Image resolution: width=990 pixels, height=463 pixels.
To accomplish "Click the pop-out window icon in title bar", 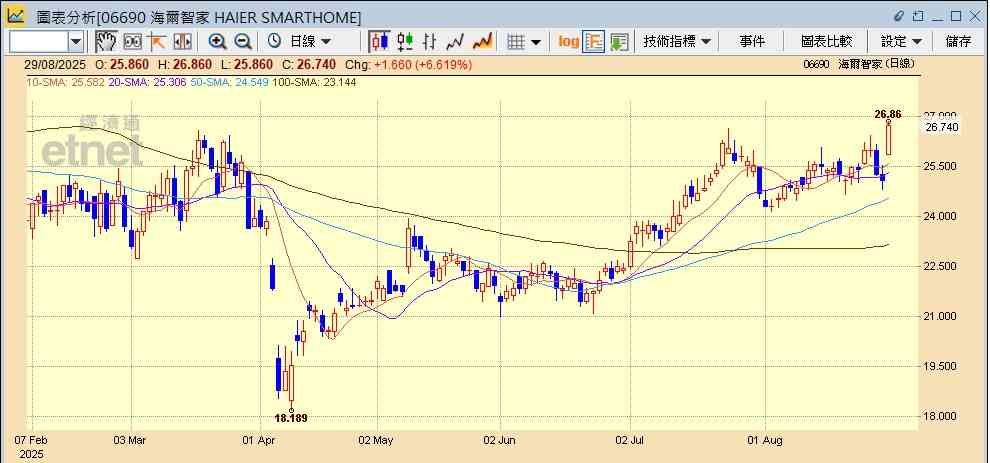I will coord(918,16).
